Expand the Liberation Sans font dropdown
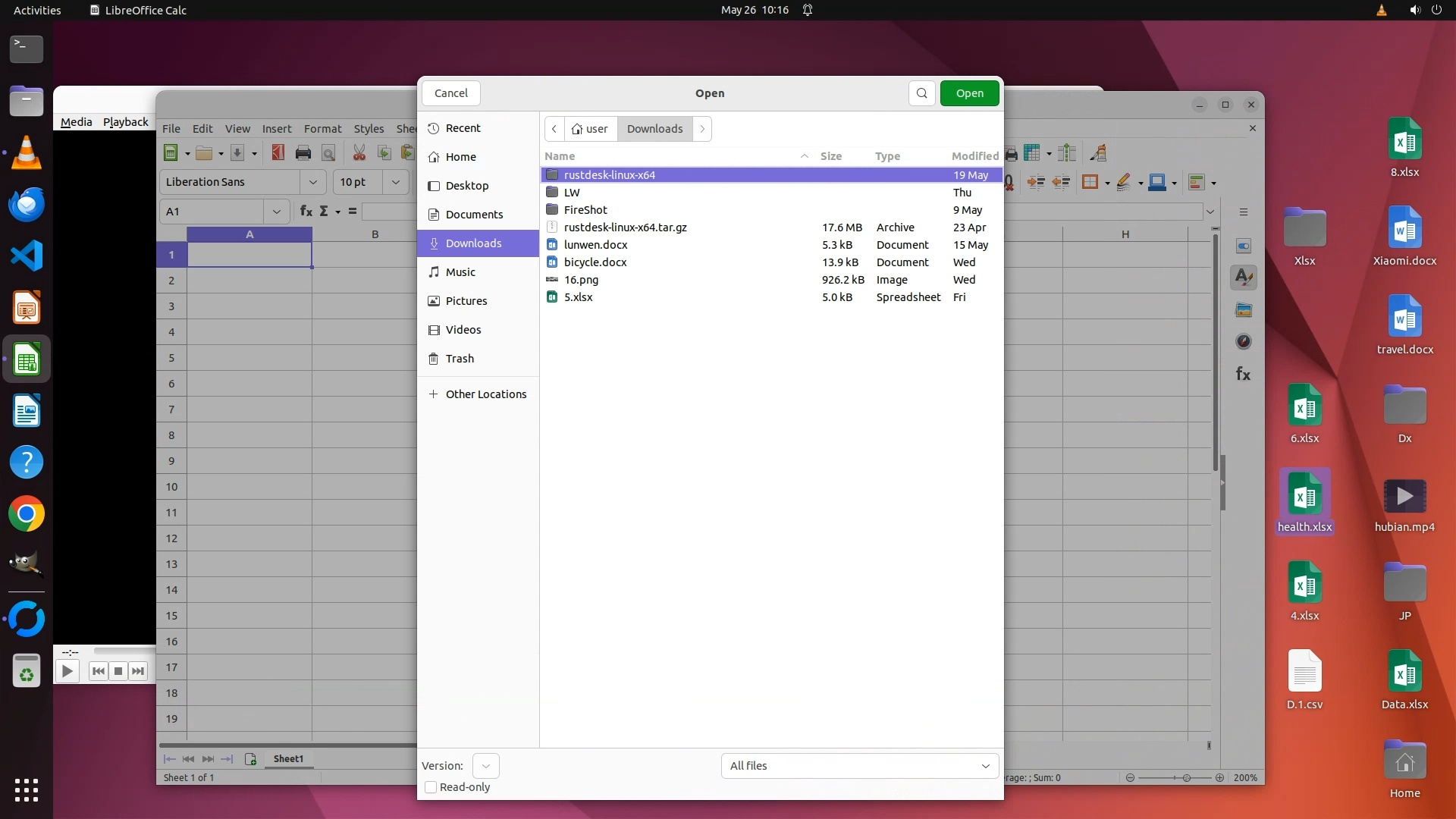The width and height of the screenshot is (1456, 819). pos(312,182)
